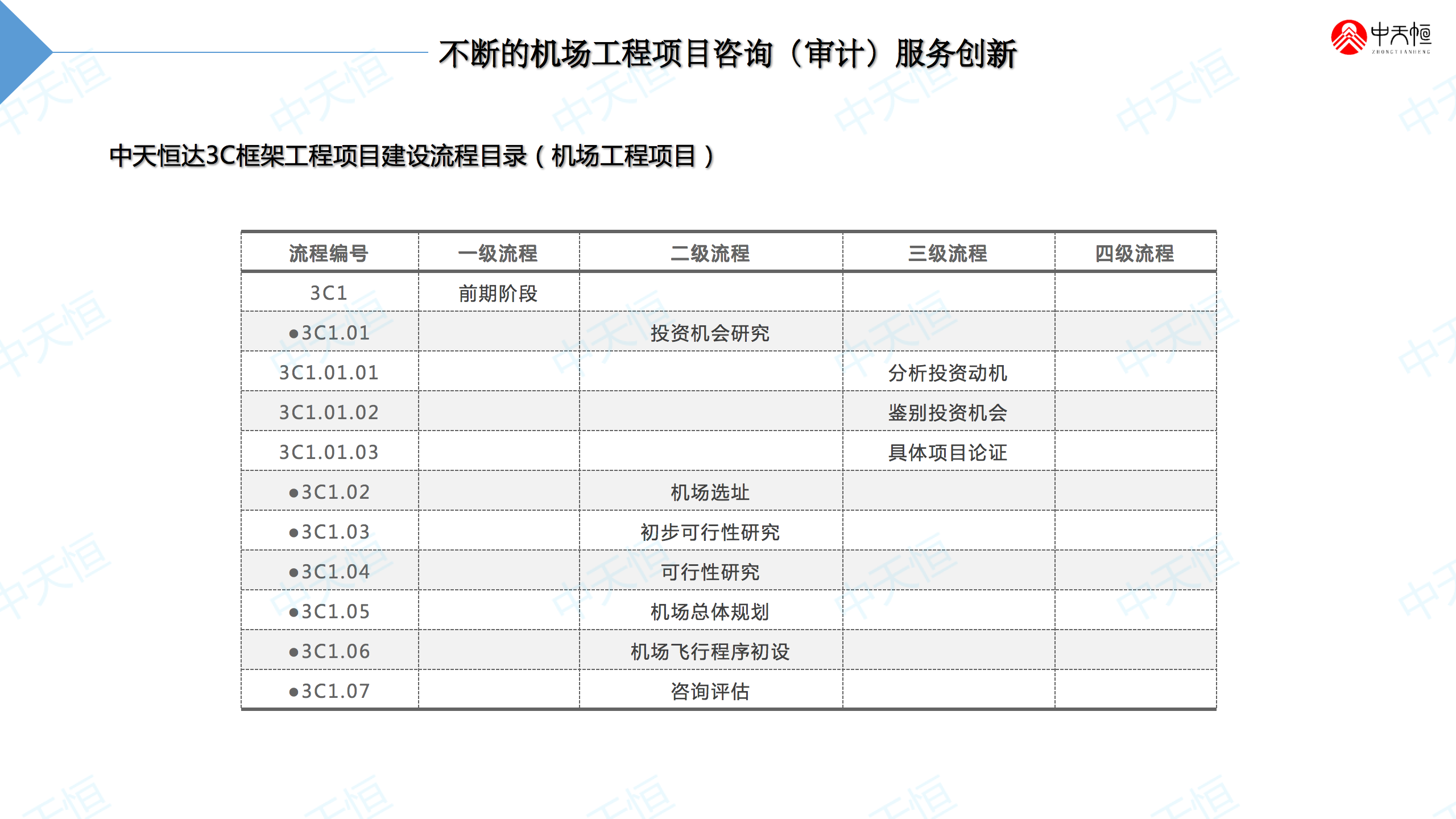The height and width of the screenshot is (819, 1456).
Task: Click the red Zhongtianheng logo icon
Action: [x=1348, y=38]
